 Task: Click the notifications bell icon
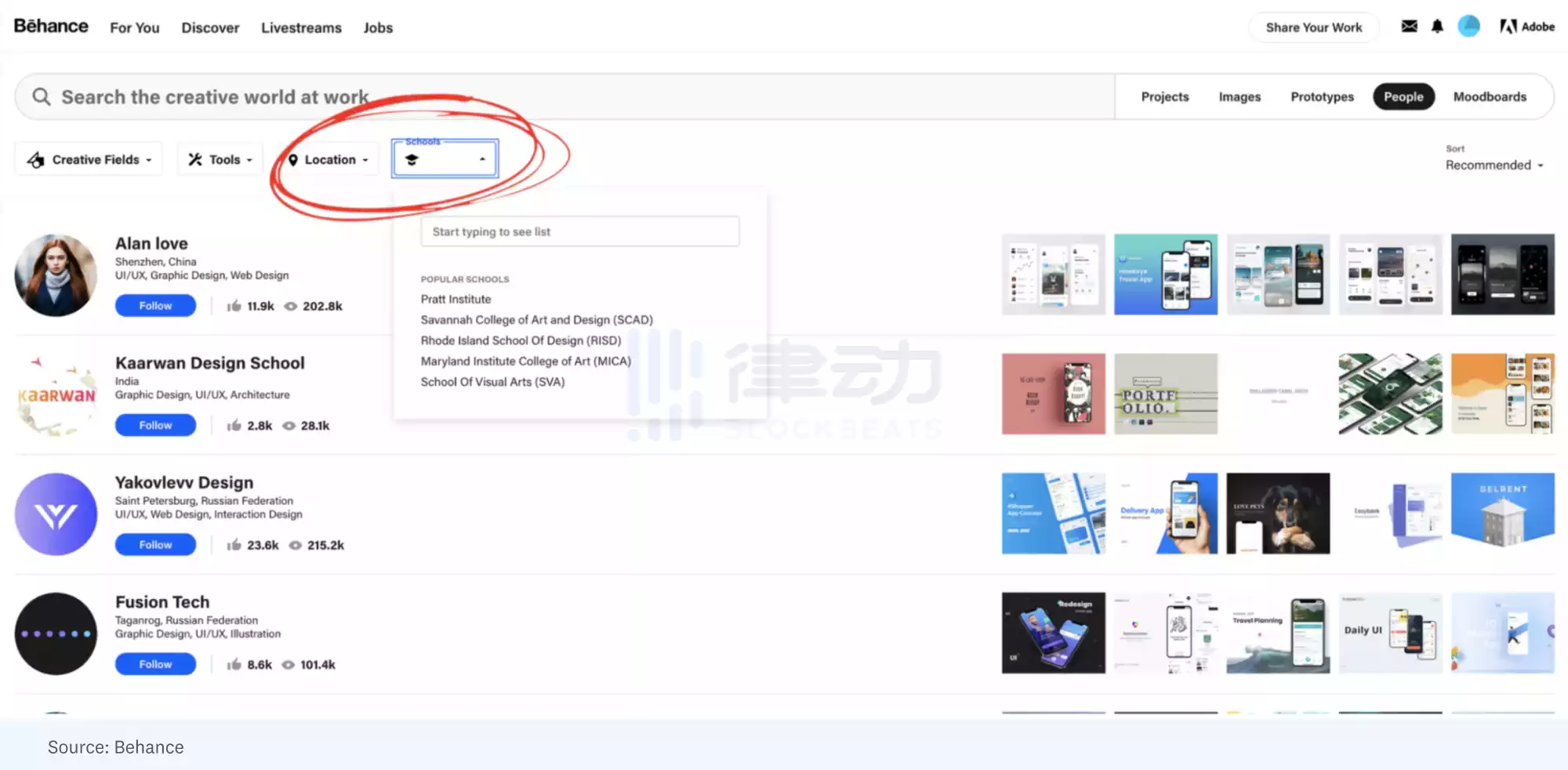click(1437, 27)
